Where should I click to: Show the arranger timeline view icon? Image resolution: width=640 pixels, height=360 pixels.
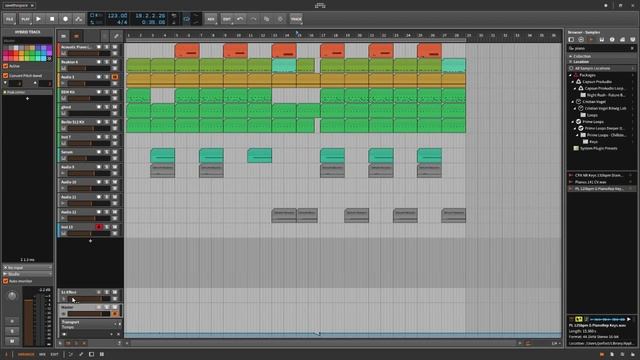63,36
